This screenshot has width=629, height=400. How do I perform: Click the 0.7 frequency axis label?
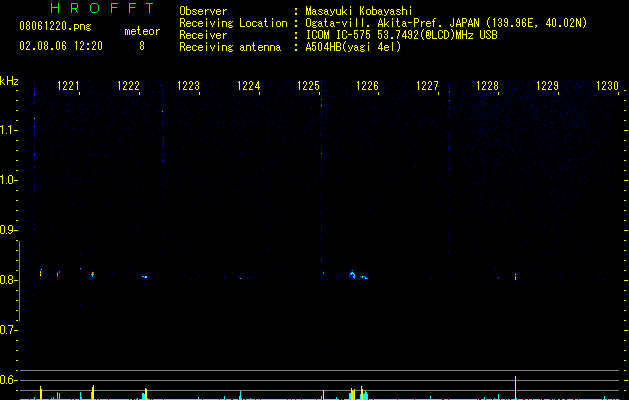click(x=9, y=330)
